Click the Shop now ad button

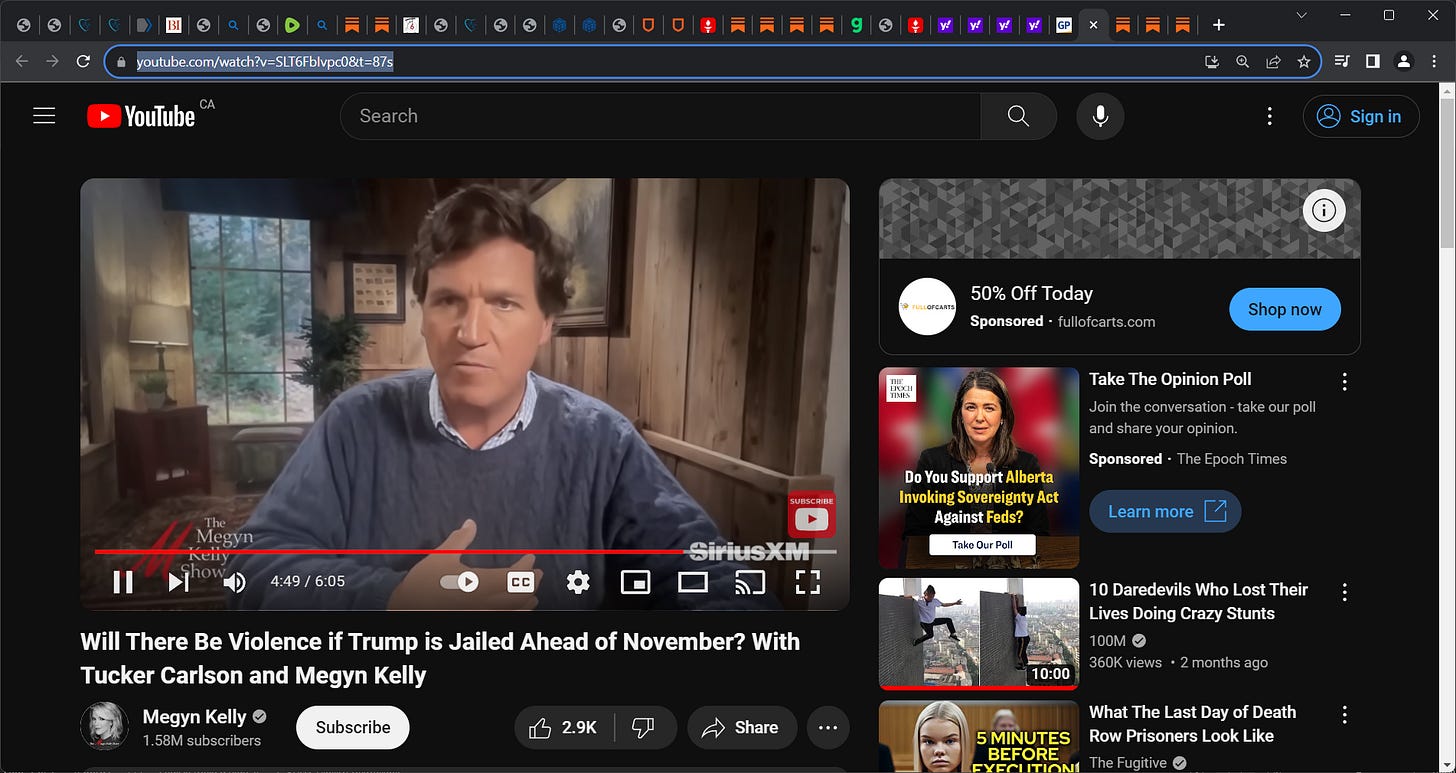coord(1285,310)
